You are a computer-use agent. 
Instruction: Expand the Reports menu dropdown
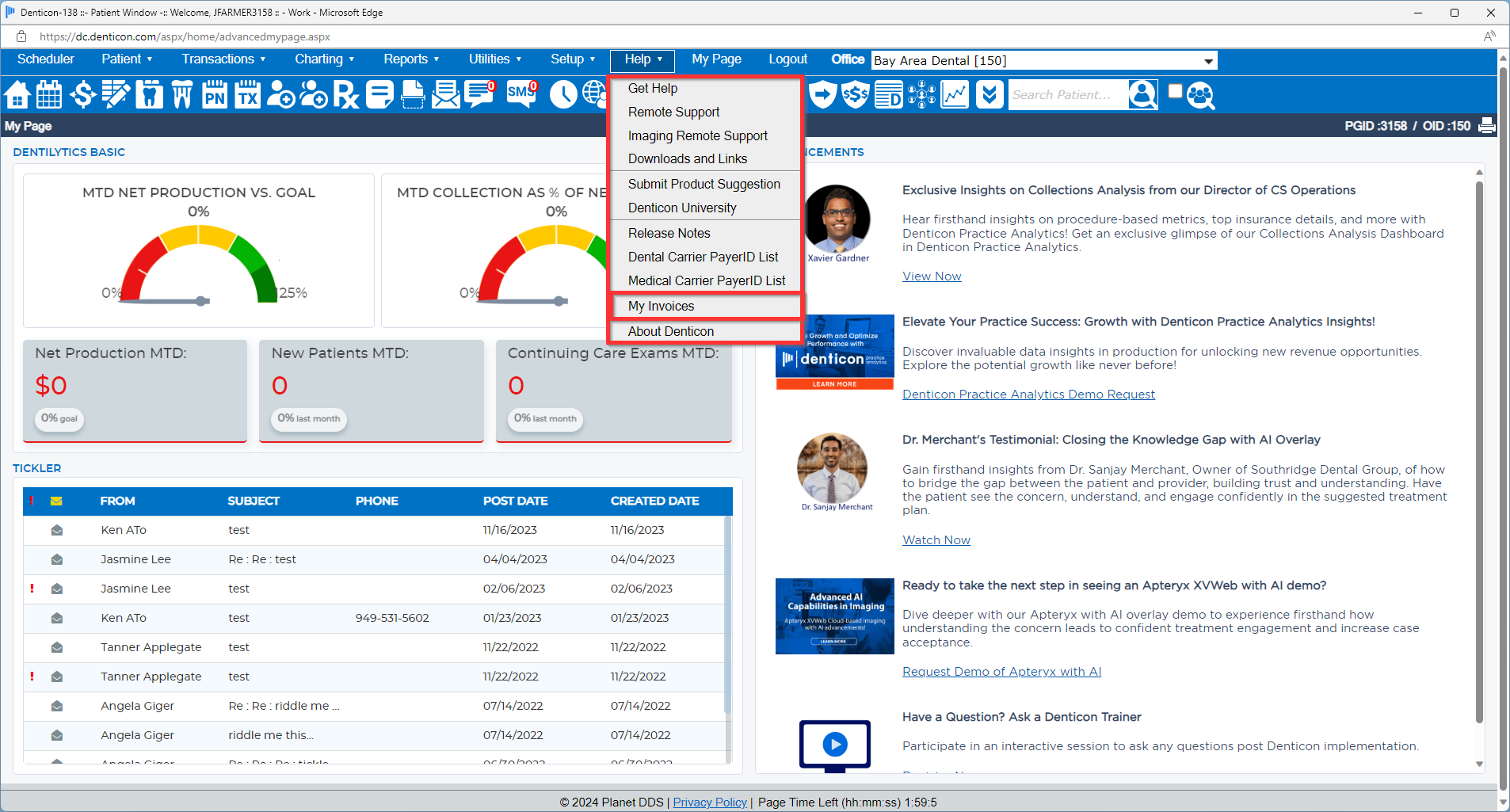click(411, 59)
